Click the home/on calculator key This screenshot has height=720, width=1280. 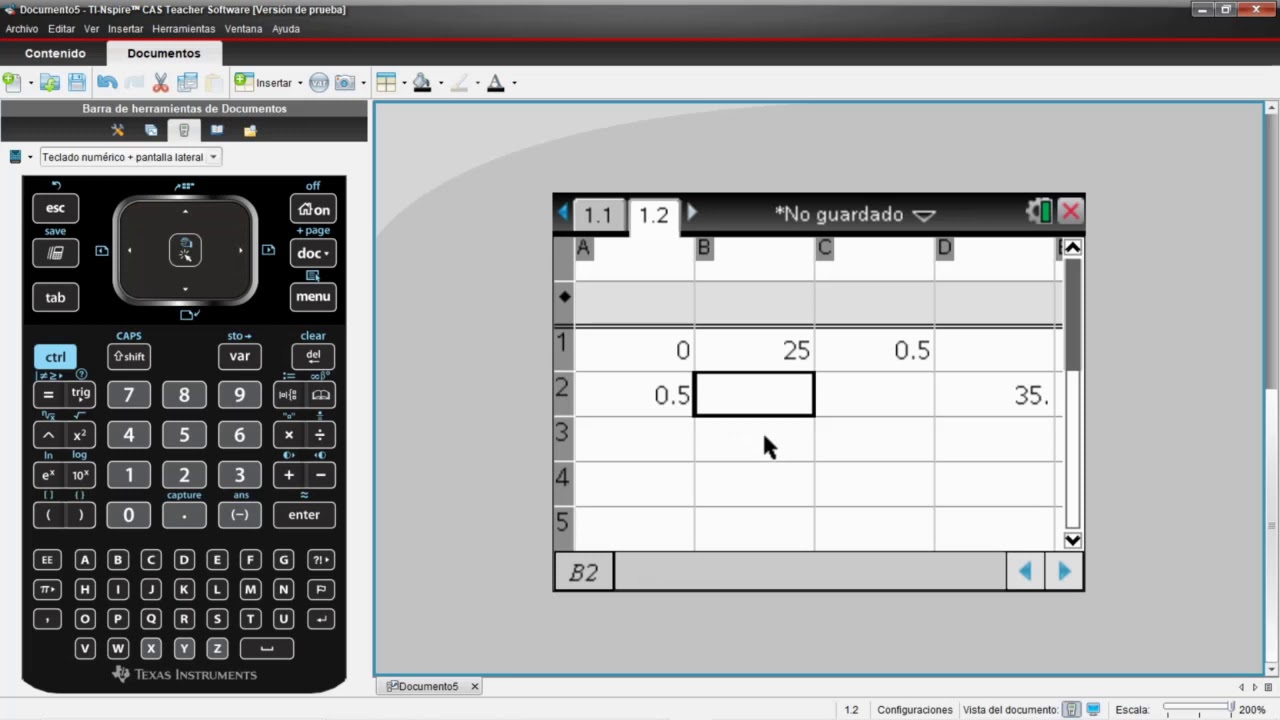click(x=313, y=209)
